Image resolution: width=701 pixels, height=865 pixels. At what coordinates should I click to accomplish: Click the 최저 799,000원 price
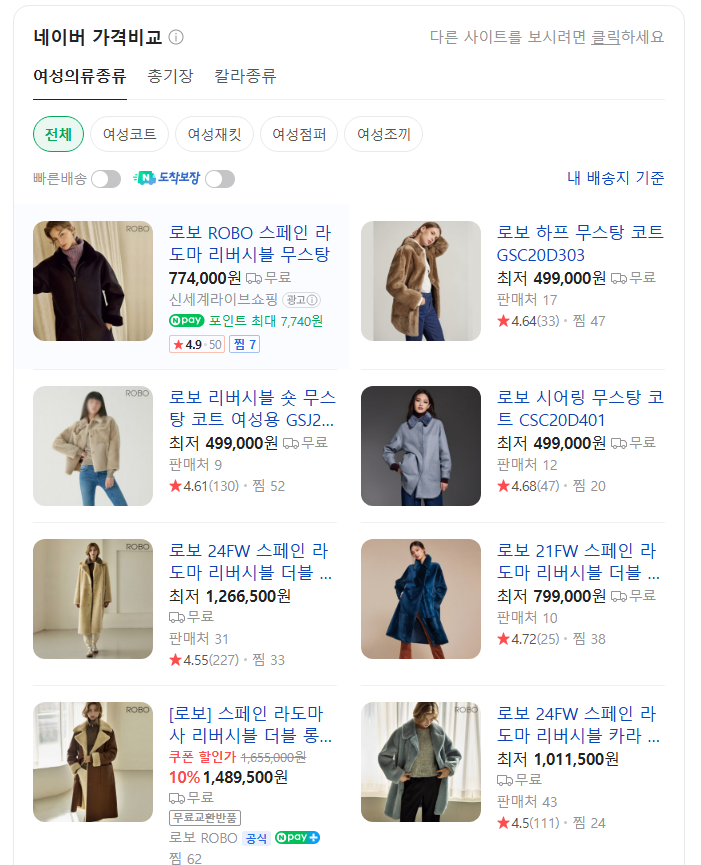click(551, 596)
